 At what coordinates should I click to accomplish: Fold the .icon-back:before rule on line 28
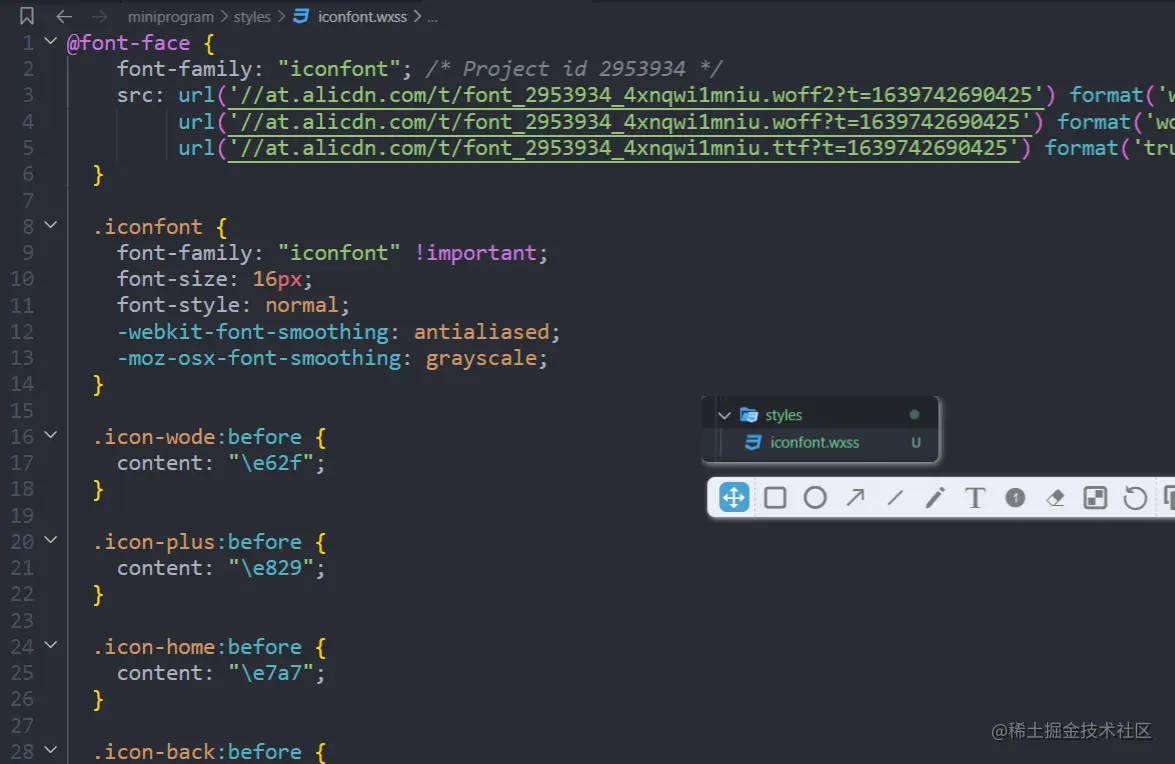coord(50,748)
